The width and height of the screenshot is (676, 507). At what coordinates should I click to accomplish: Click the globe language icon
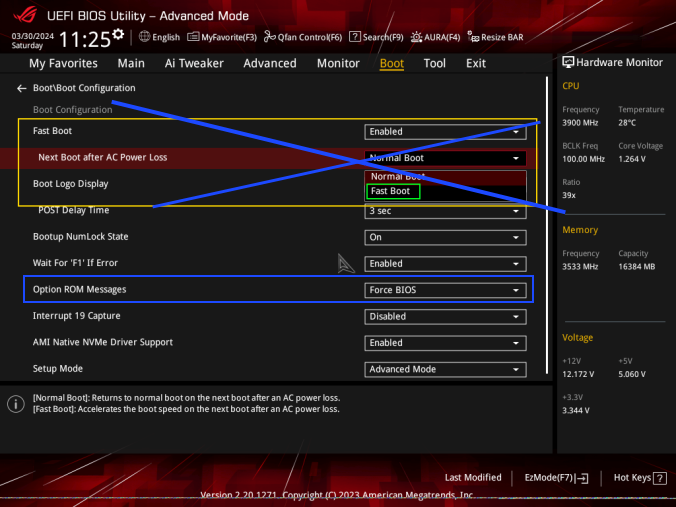[x=144, y=37]
